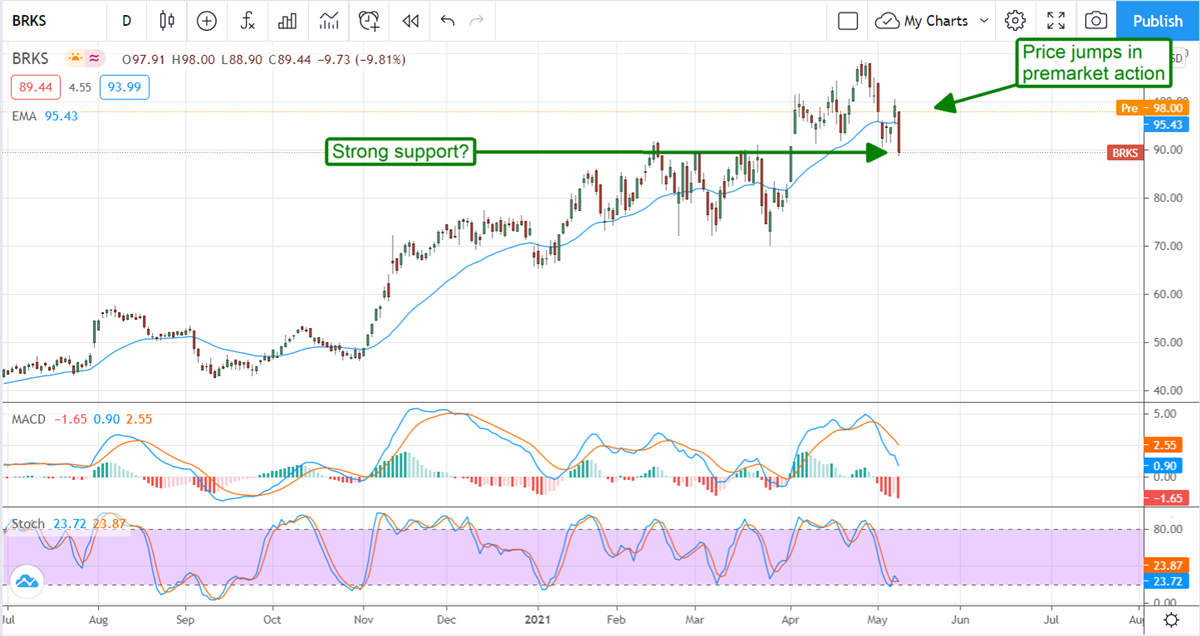This screenshot has height=636, width=1200.
Task: Open the indicator templates icon
Action: pos(328,20)
